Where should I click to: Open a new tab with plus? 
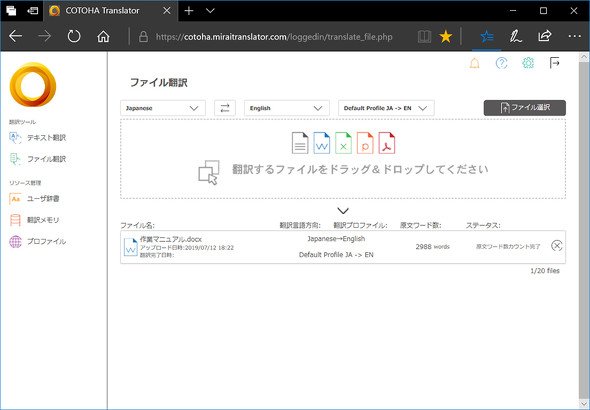(189, 11)
